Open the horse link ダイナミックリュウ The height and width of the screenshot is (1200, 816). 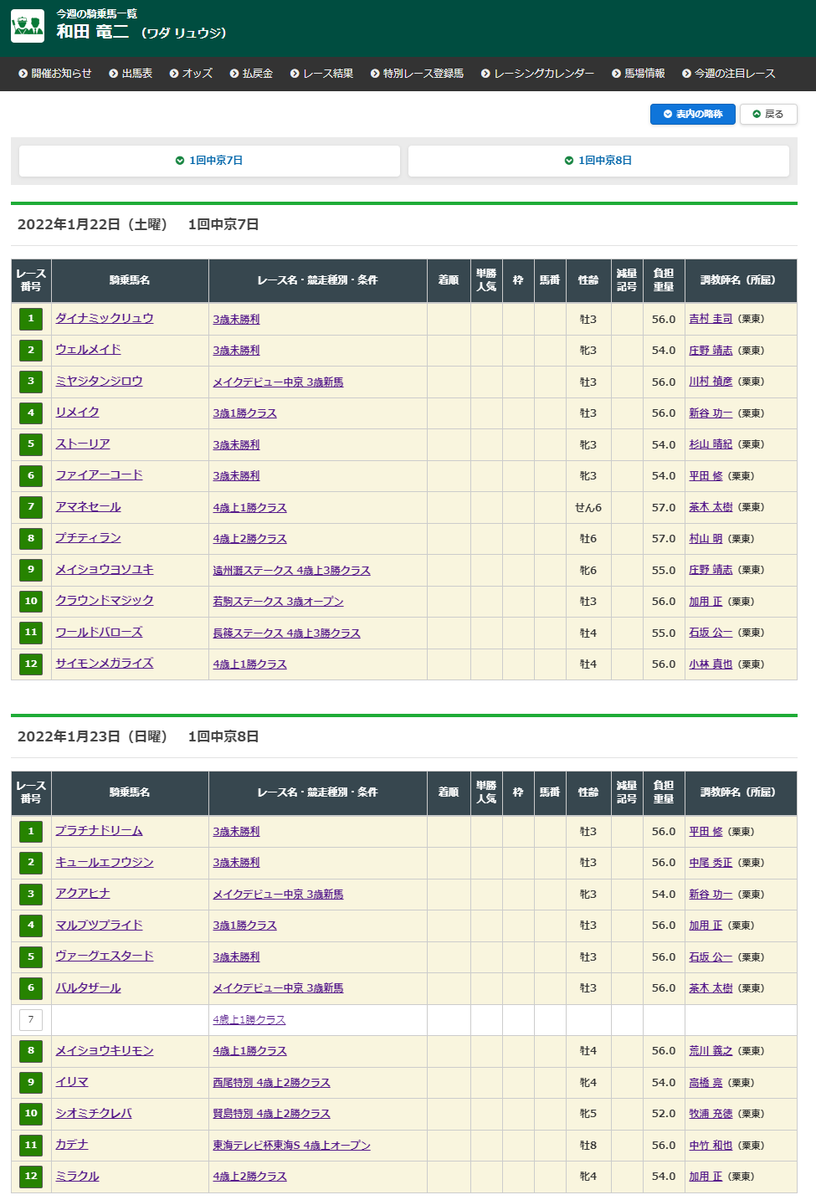(x=105, y=318)
